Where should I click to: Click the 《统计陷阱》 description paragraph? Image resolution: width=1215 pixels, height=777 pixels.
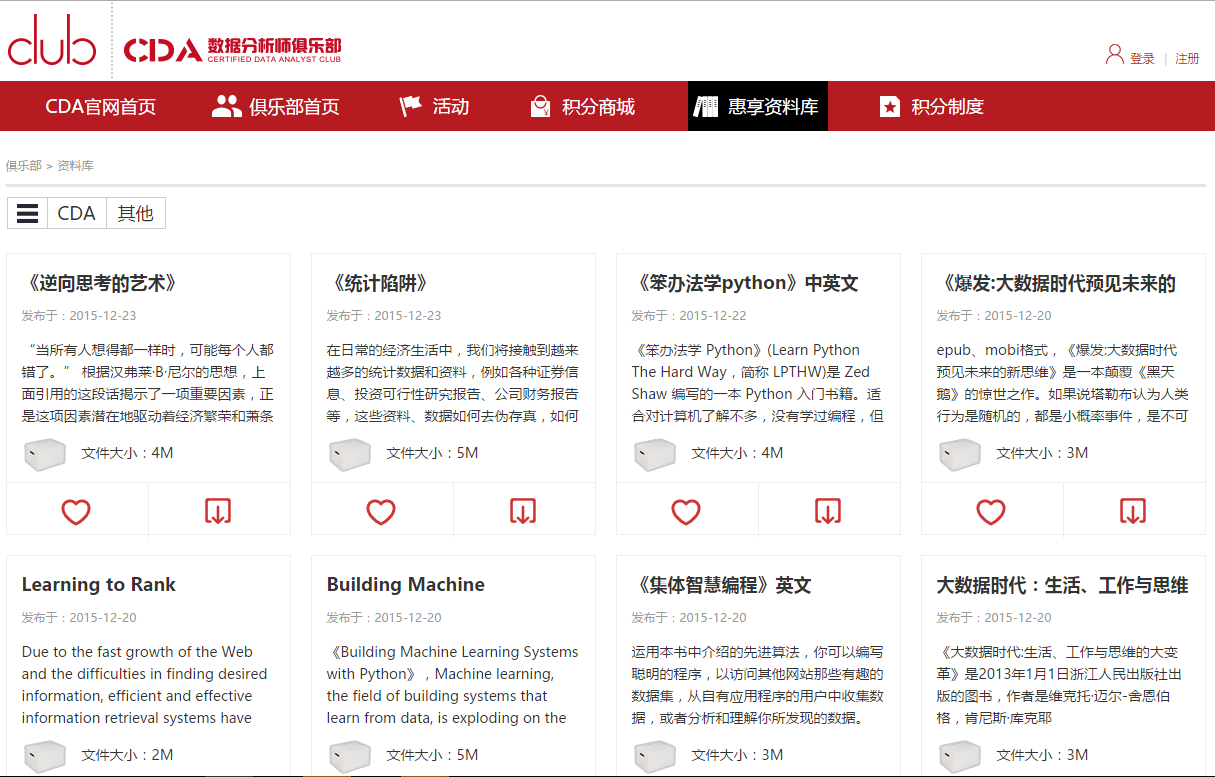coord(453,383)
